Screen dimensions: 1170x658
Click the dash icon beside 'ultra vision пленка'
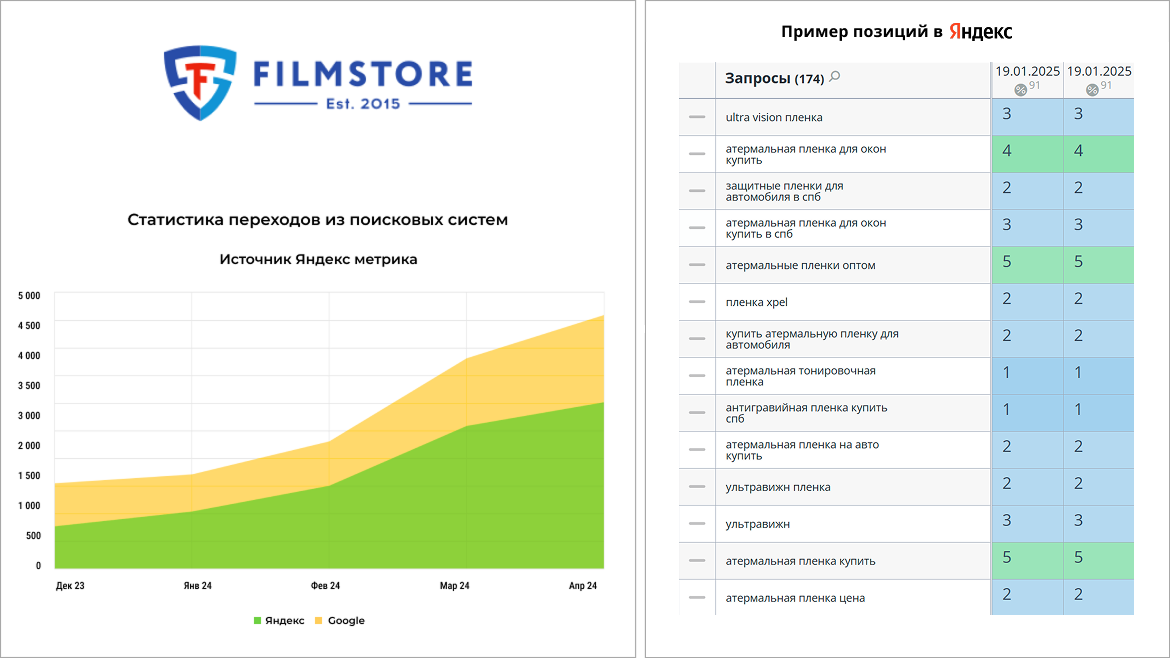697,117
